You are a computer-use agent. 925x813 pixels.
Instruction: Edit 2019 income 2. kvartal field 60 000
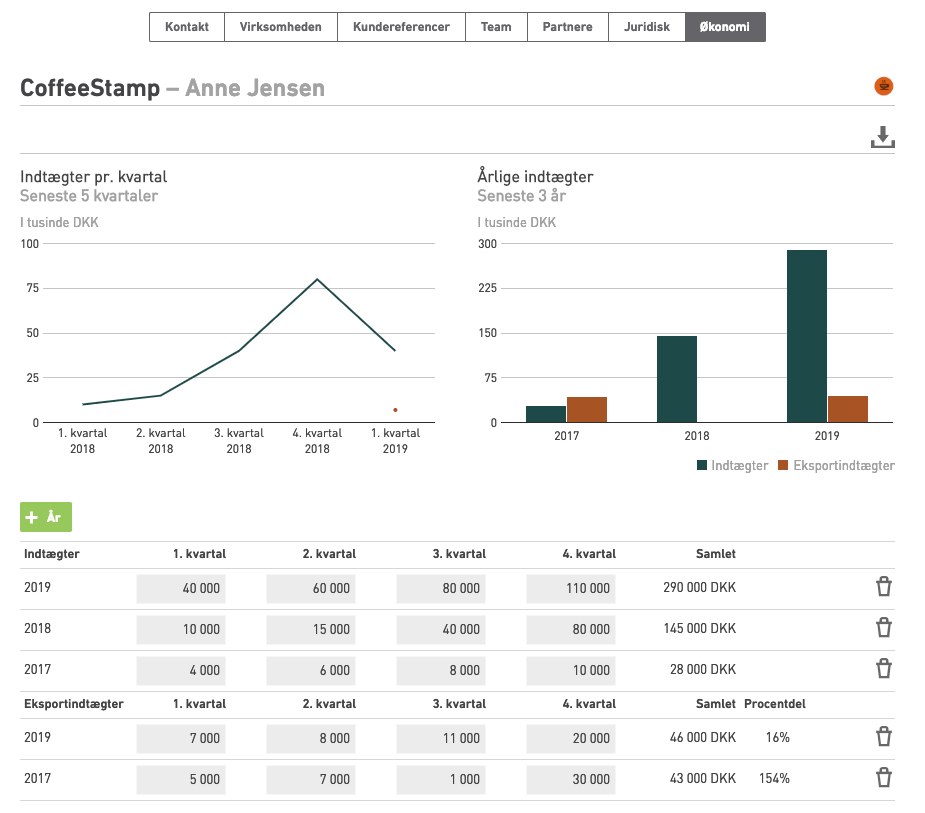coord(311,589)
